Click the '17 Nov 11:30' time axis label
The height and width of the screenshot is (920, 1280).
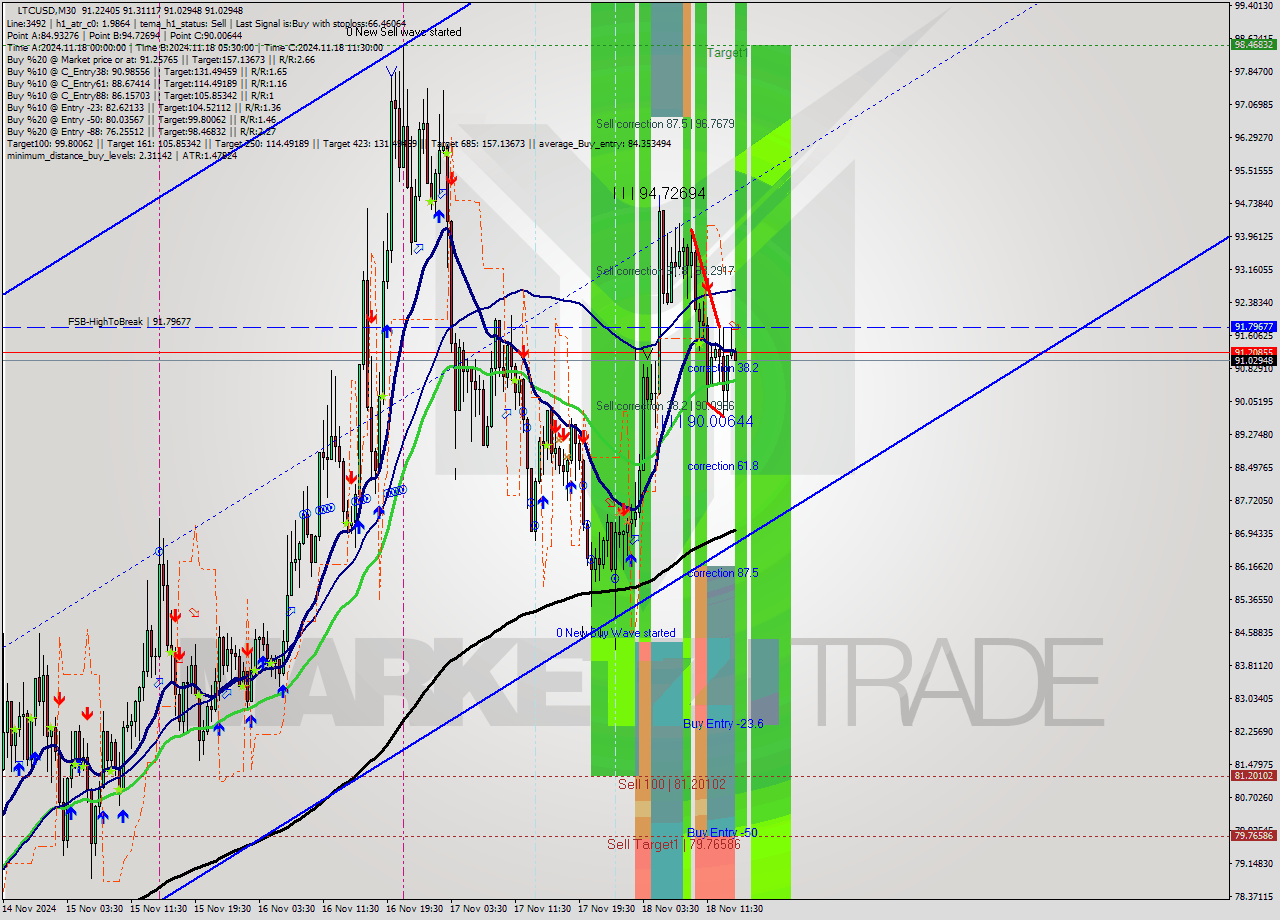click(x=543, y=909)
